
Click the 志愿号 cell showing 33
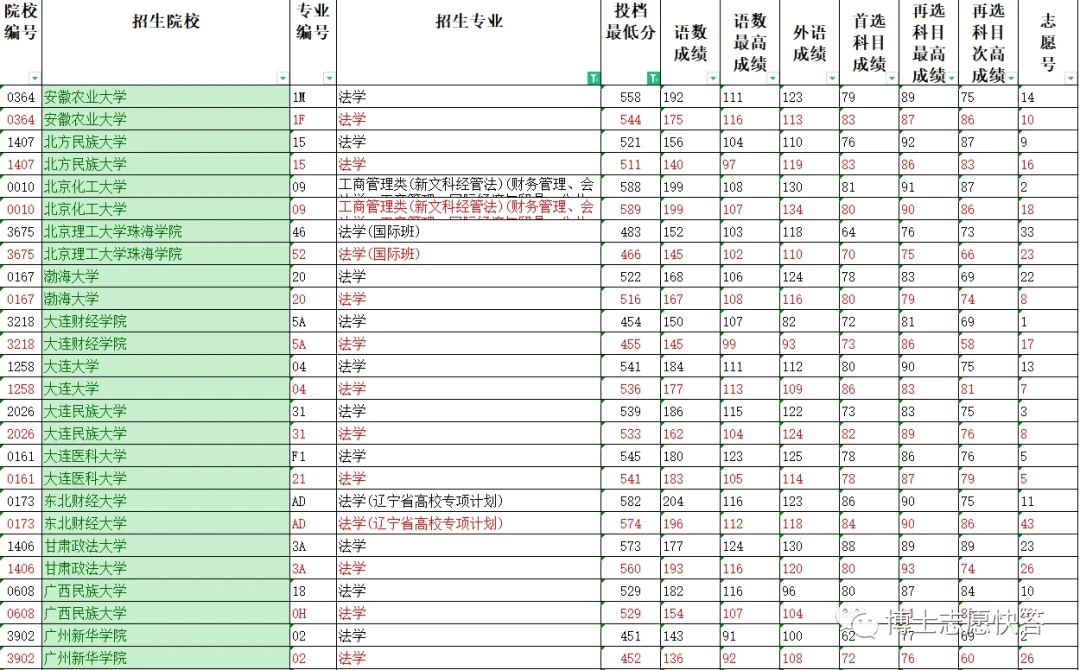click(1048, 232)
